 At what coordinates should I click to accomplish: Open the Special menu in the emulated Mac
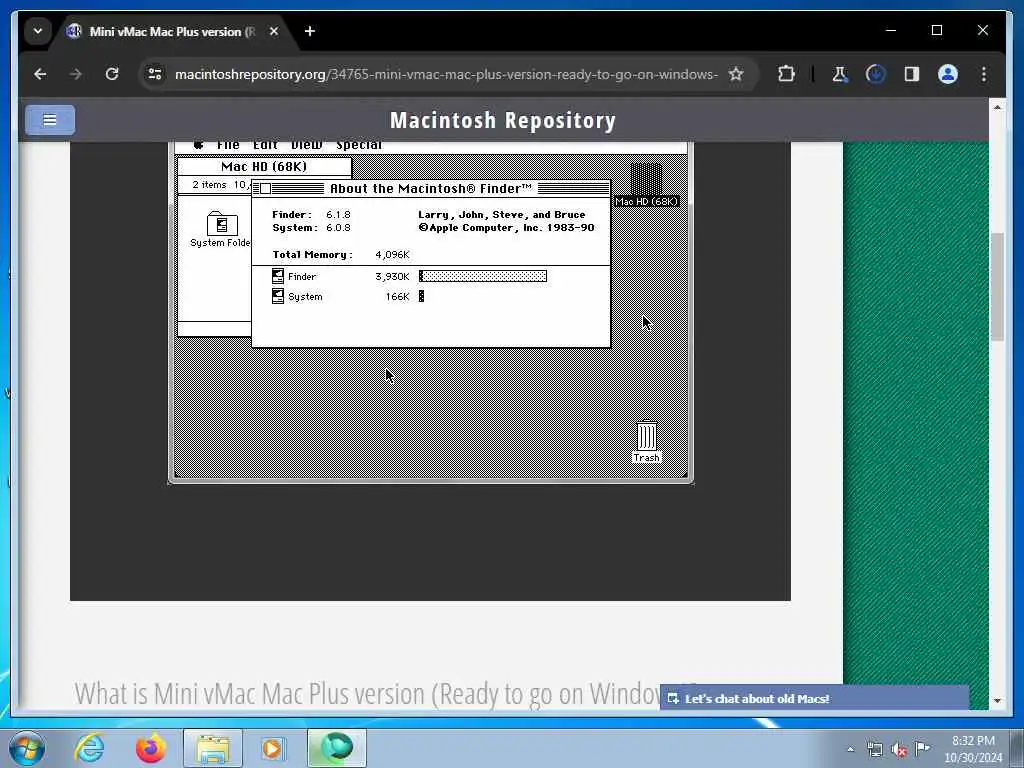(359, 145)
